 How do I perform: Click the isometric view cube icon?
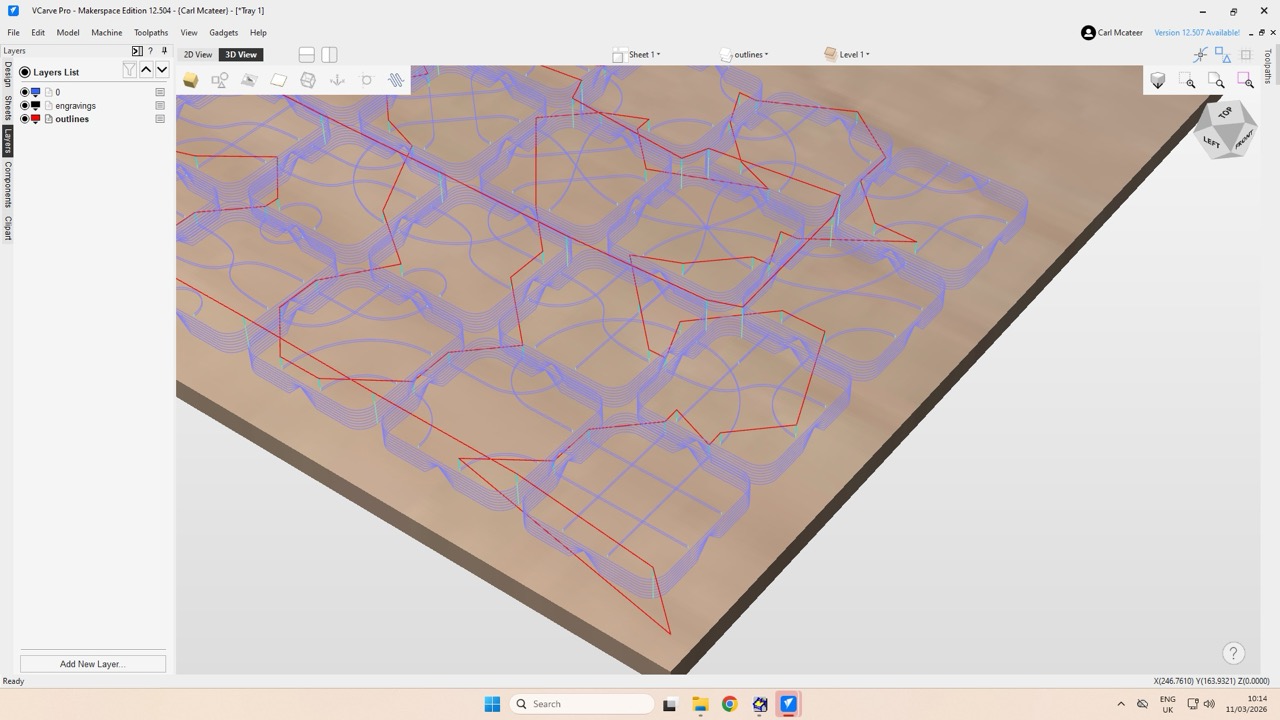coord(1158,81)
